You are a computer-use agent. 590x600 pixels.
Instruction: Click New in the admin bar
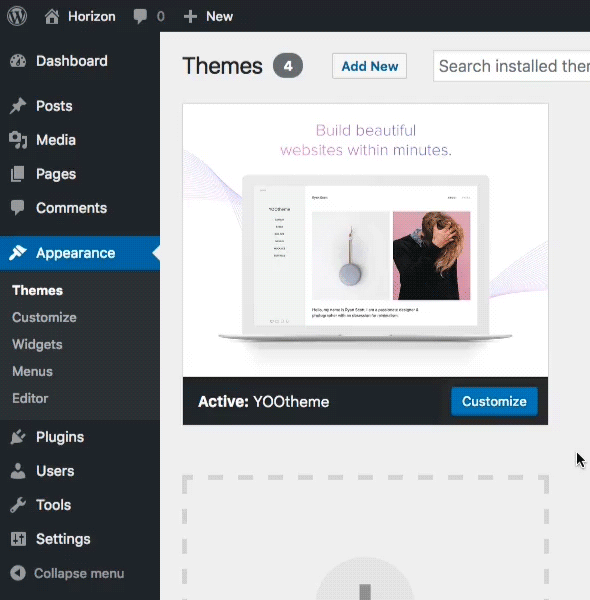[x=219, y=16]
